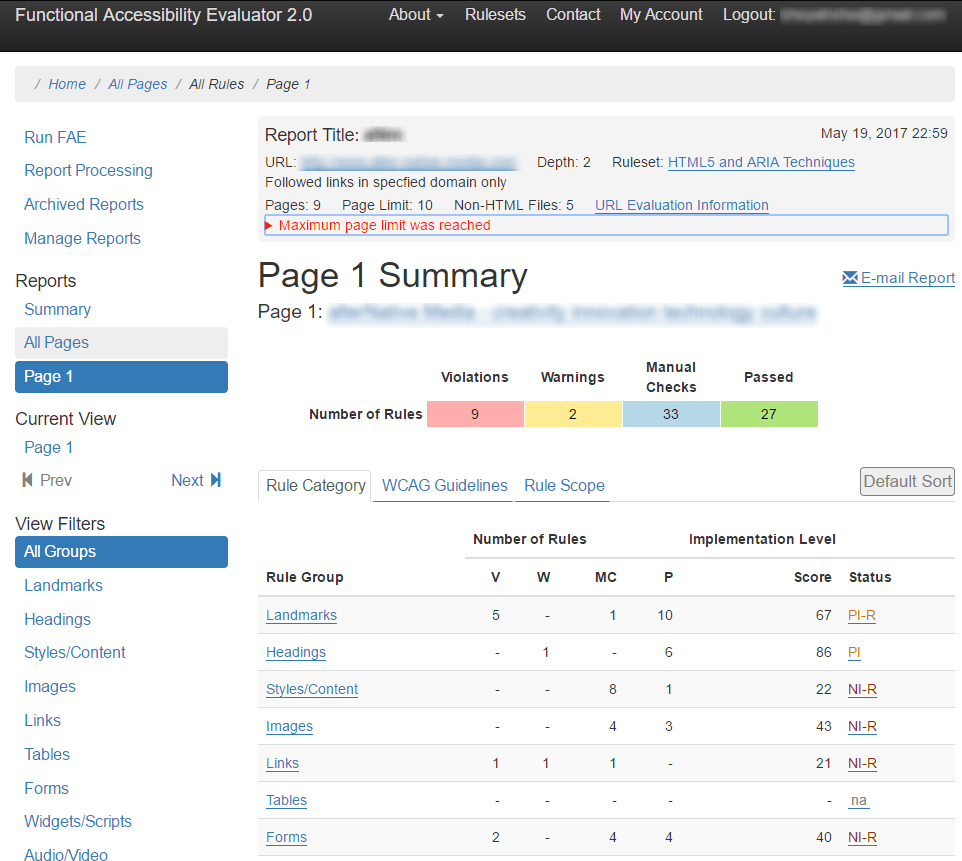962x861 pixels.
Task: Open the About dropdown menu
Action: [x=415, y=15]
